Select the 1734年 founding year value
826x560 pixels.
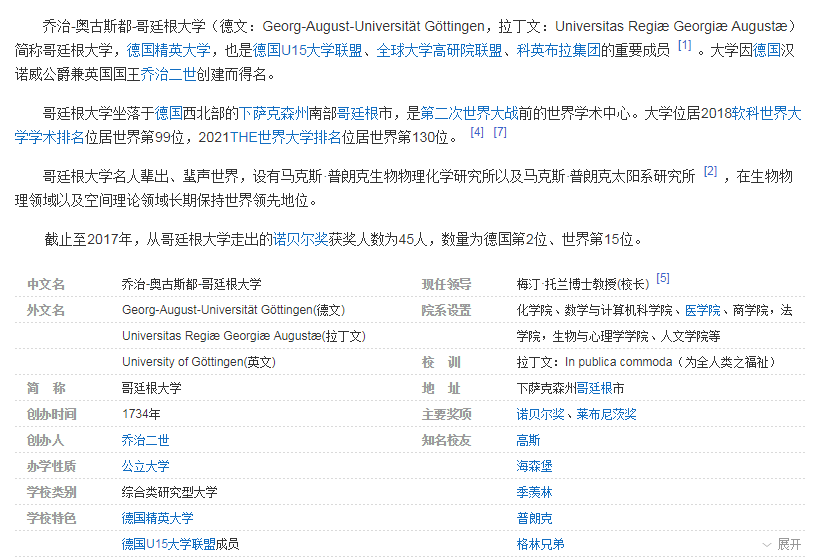(x=141, y=414)
